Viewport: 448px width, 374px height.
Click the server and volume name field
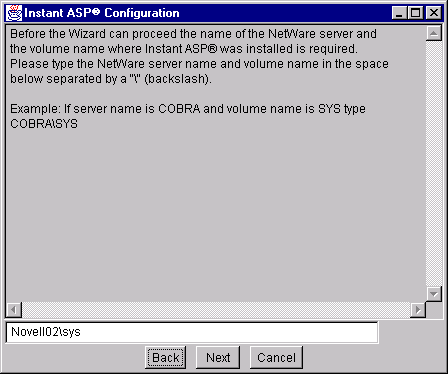point(192,332)
